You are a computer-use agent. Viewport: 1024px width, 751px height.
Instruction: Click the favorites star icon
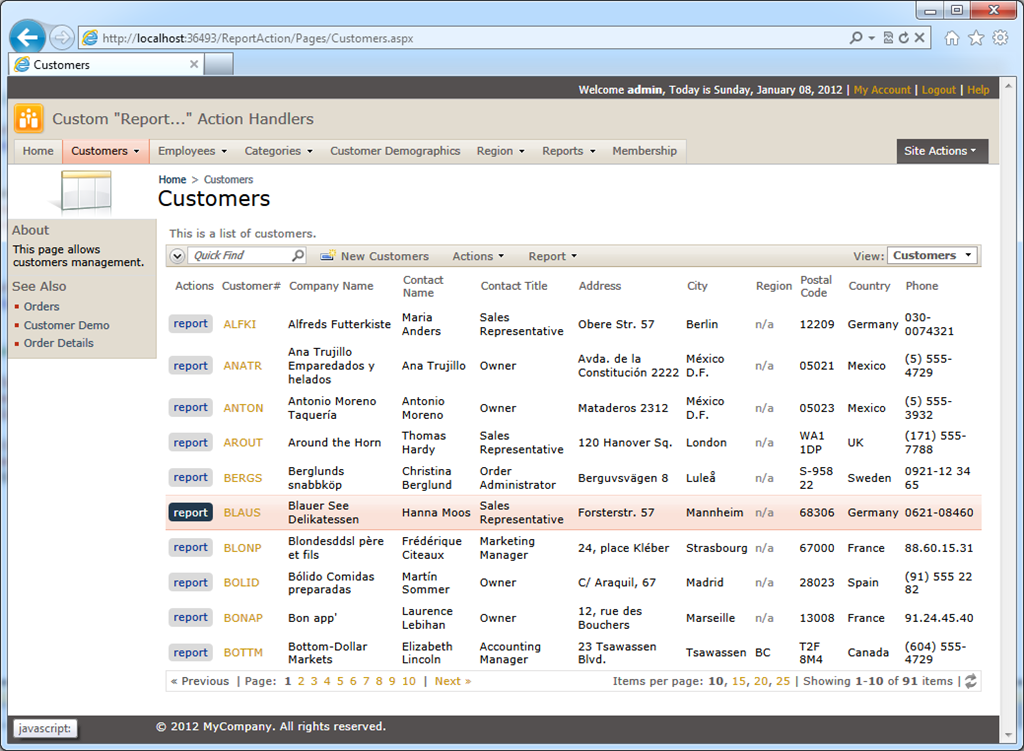976,38
